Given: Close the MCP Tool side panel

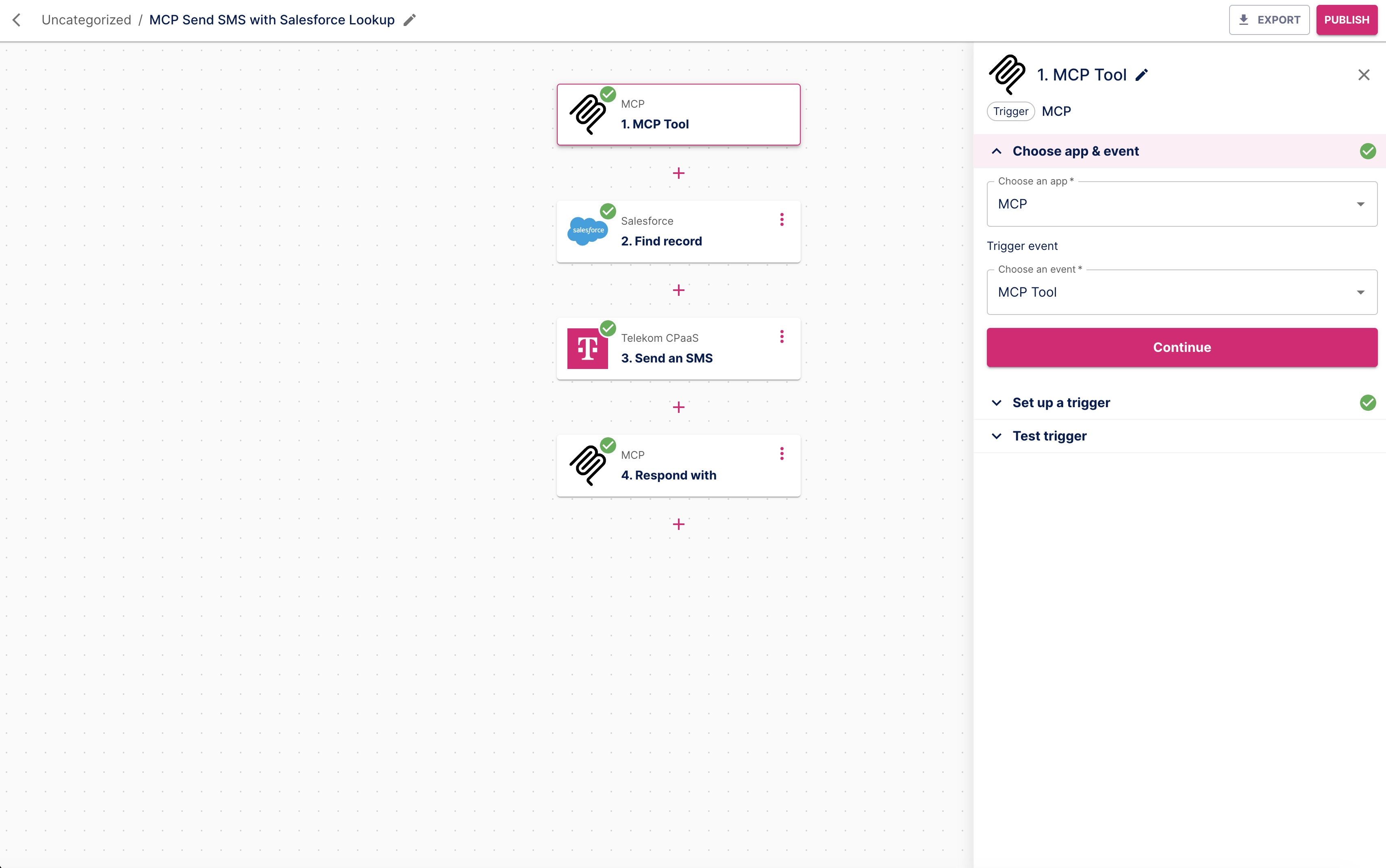Looking at the screenshot, I should (x=1364, y=75).
